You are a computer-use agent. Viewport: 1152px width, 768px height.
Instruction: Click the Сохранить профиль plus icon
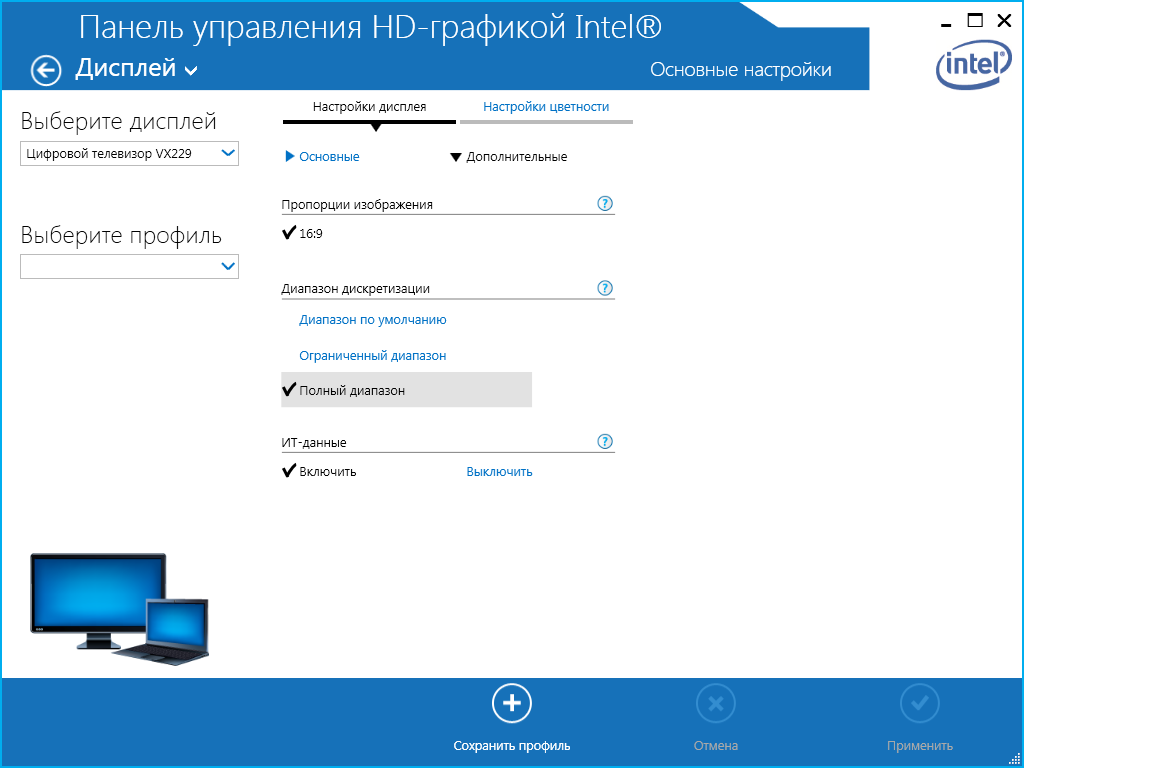click(512, 704)
